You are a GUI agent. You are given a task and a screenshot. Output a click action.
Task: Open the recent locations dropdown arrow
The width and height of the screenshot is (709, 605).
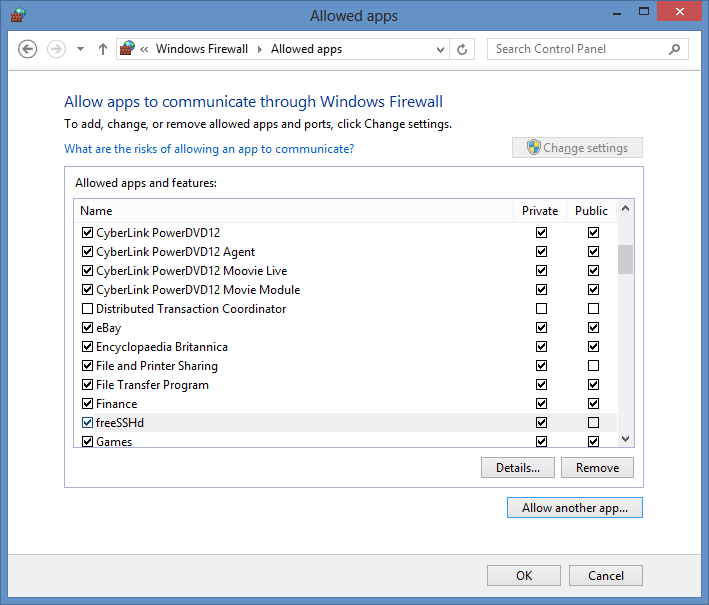80,49
